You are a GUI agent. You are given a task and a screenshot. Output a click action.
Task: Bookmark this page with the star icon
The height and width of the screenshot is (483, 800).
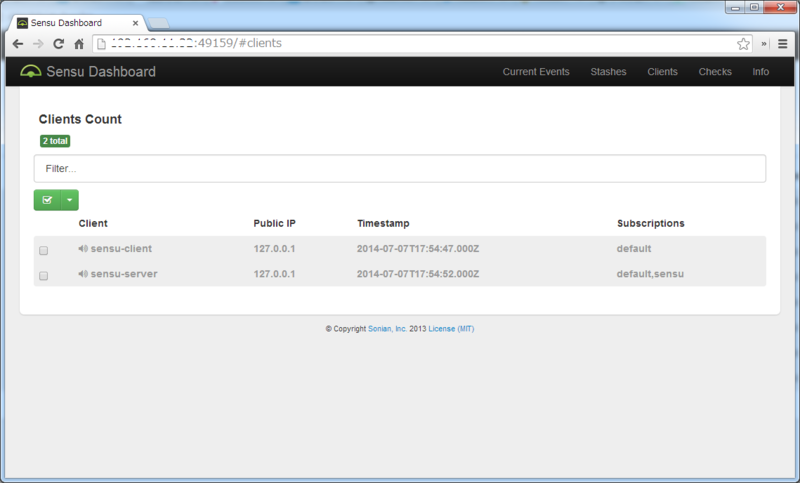pyautogui.click(x=743, y=44)
